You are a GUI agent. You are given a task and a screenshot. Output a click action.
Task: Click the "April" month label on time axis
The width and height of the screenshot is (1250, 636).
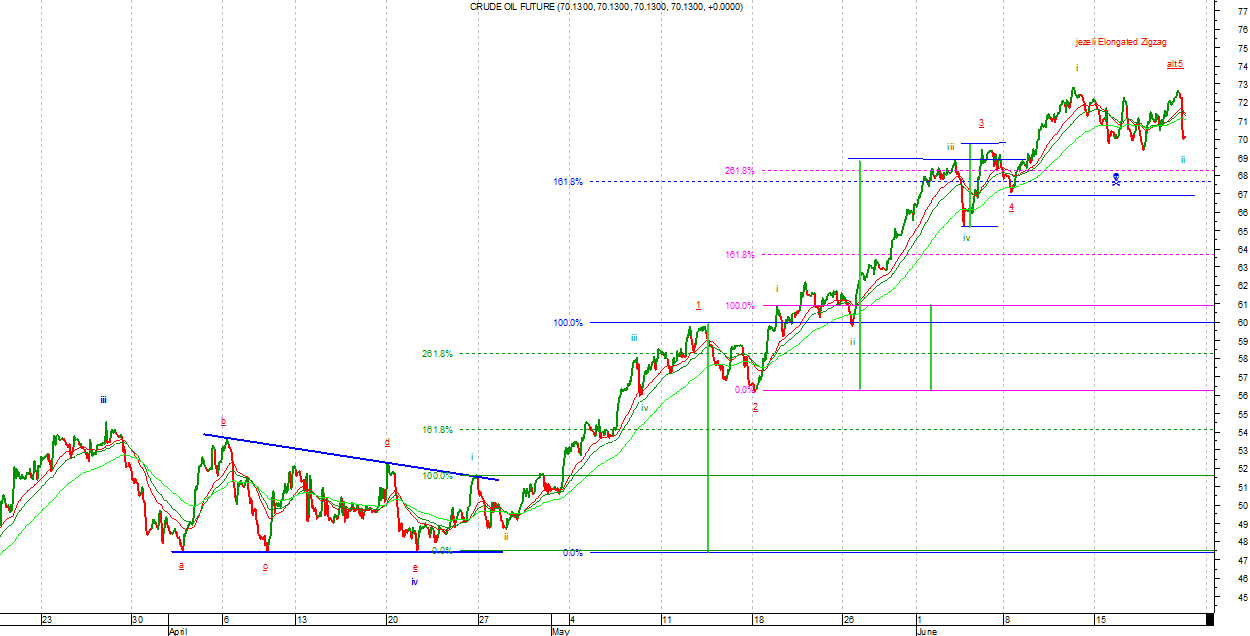pyautogui.click(x=178, y=632)
